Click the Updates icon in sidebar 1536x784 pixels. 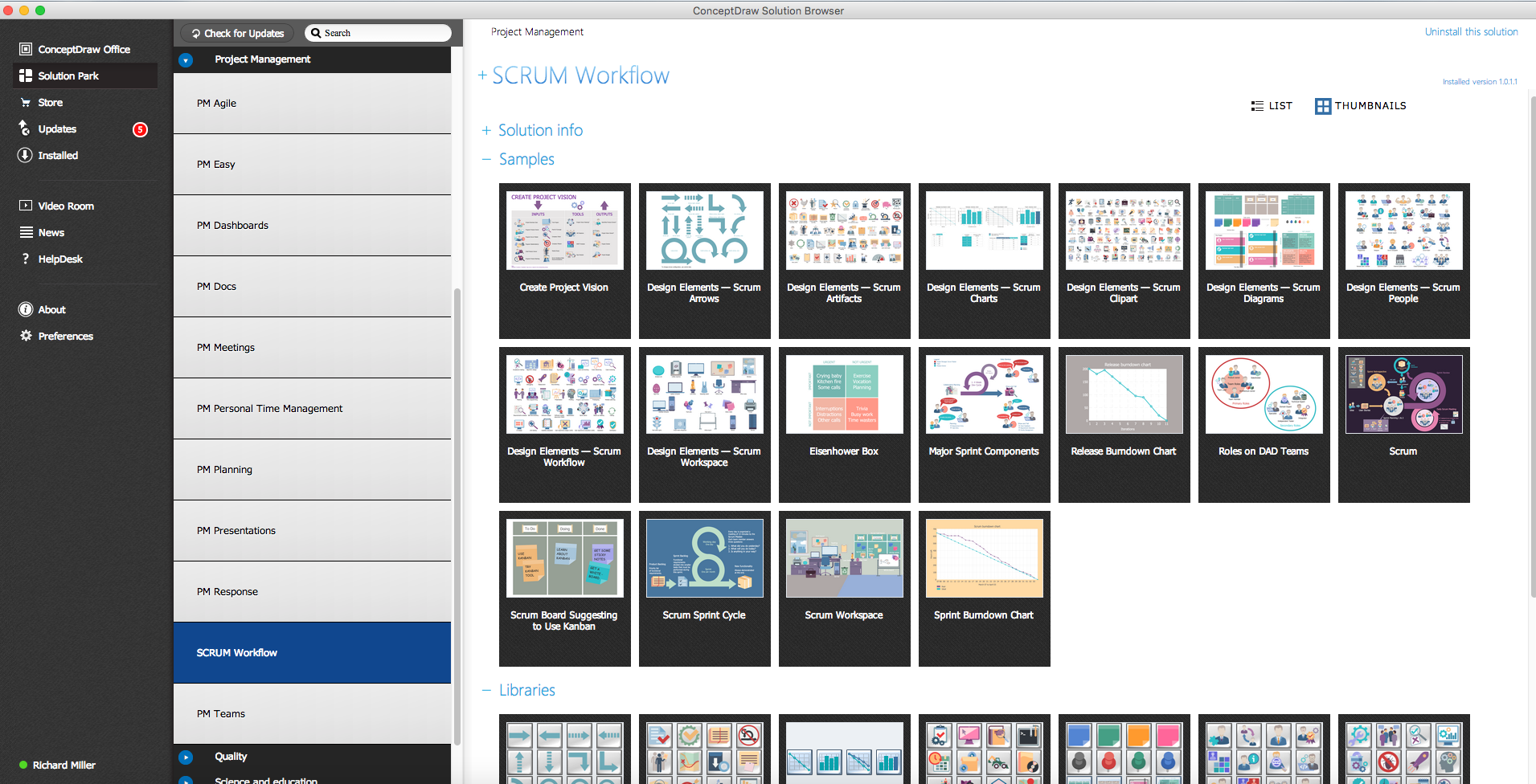25,129
